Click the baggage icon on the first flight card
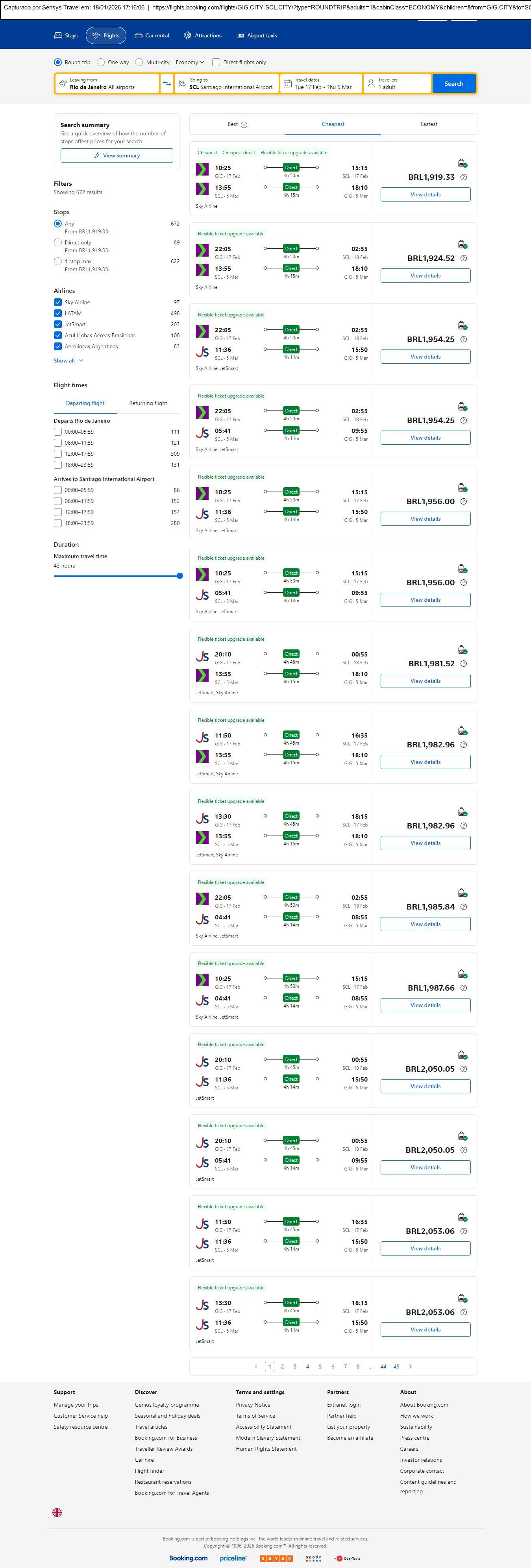The height and width of the screenshot is (1568, 531). pos(462,163)
